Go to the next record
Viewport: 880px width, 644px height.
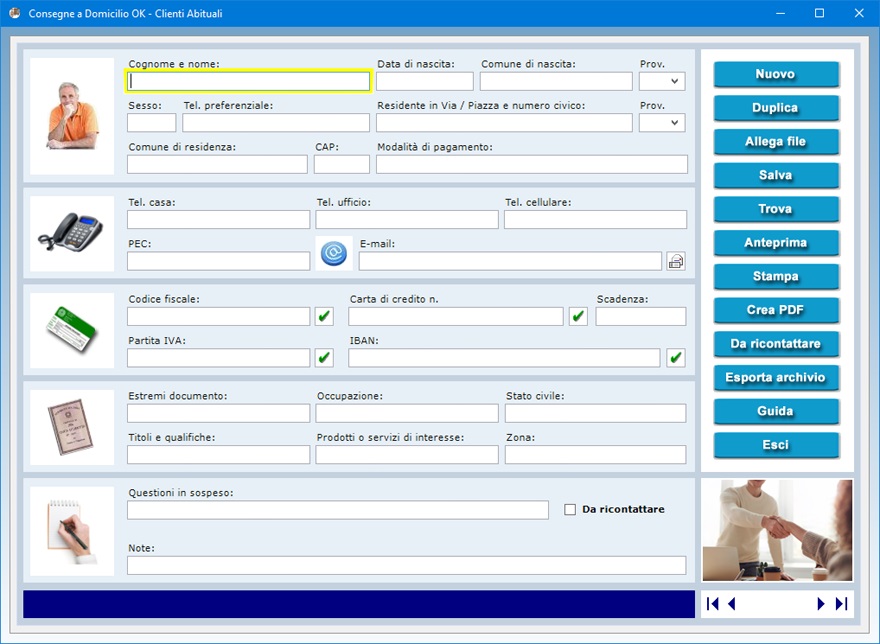[x=821, y=604]
